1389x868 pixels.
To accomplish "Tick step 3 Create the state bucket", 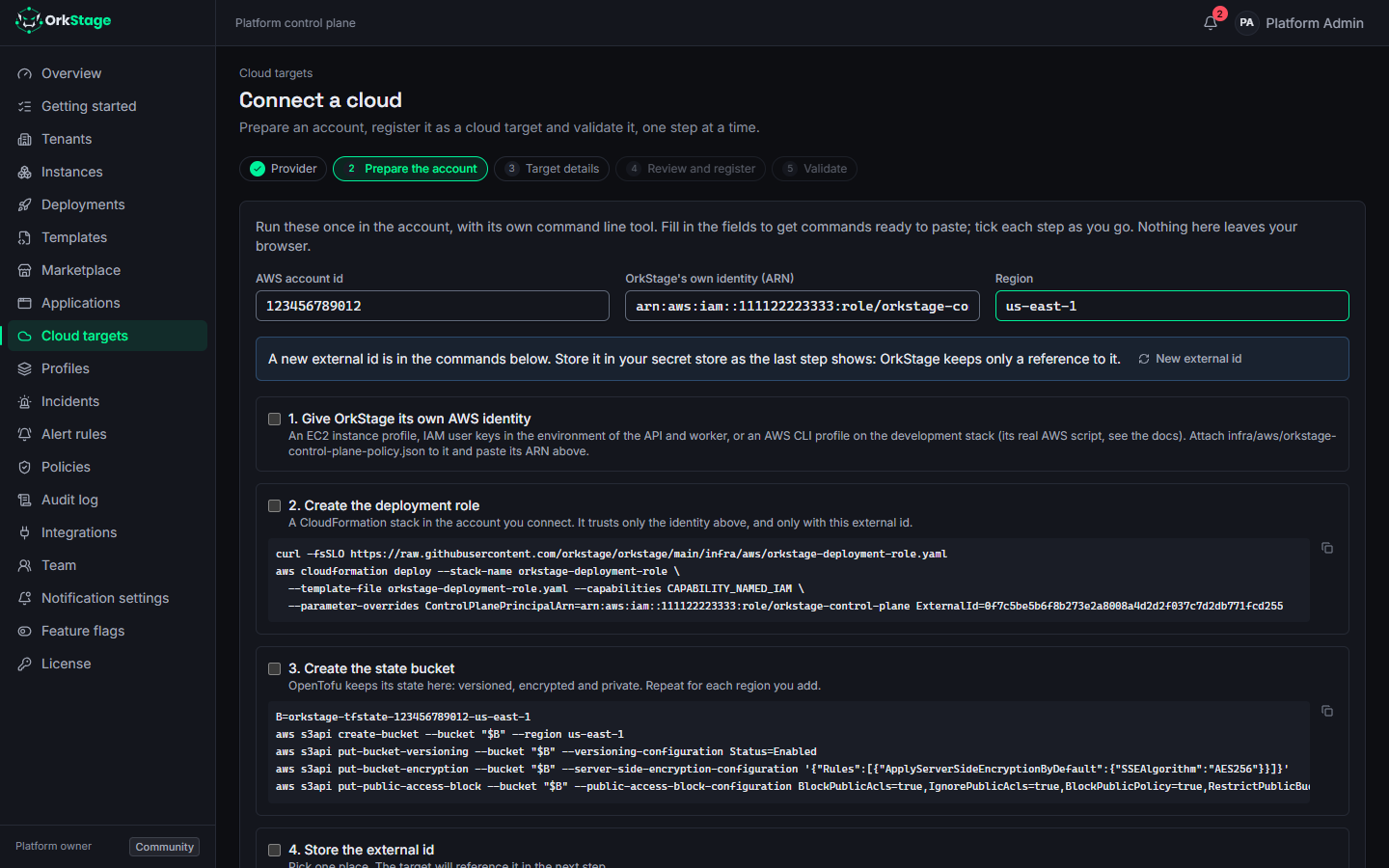I will click(275, 668).
